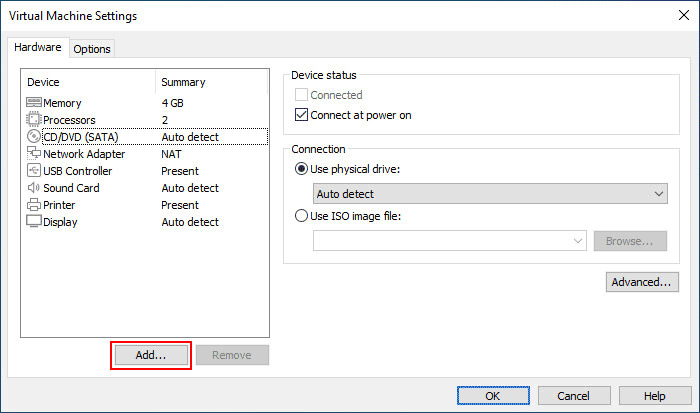Confirm with the OK button
This screenshot has height=413, width=700.
(493, 396)
